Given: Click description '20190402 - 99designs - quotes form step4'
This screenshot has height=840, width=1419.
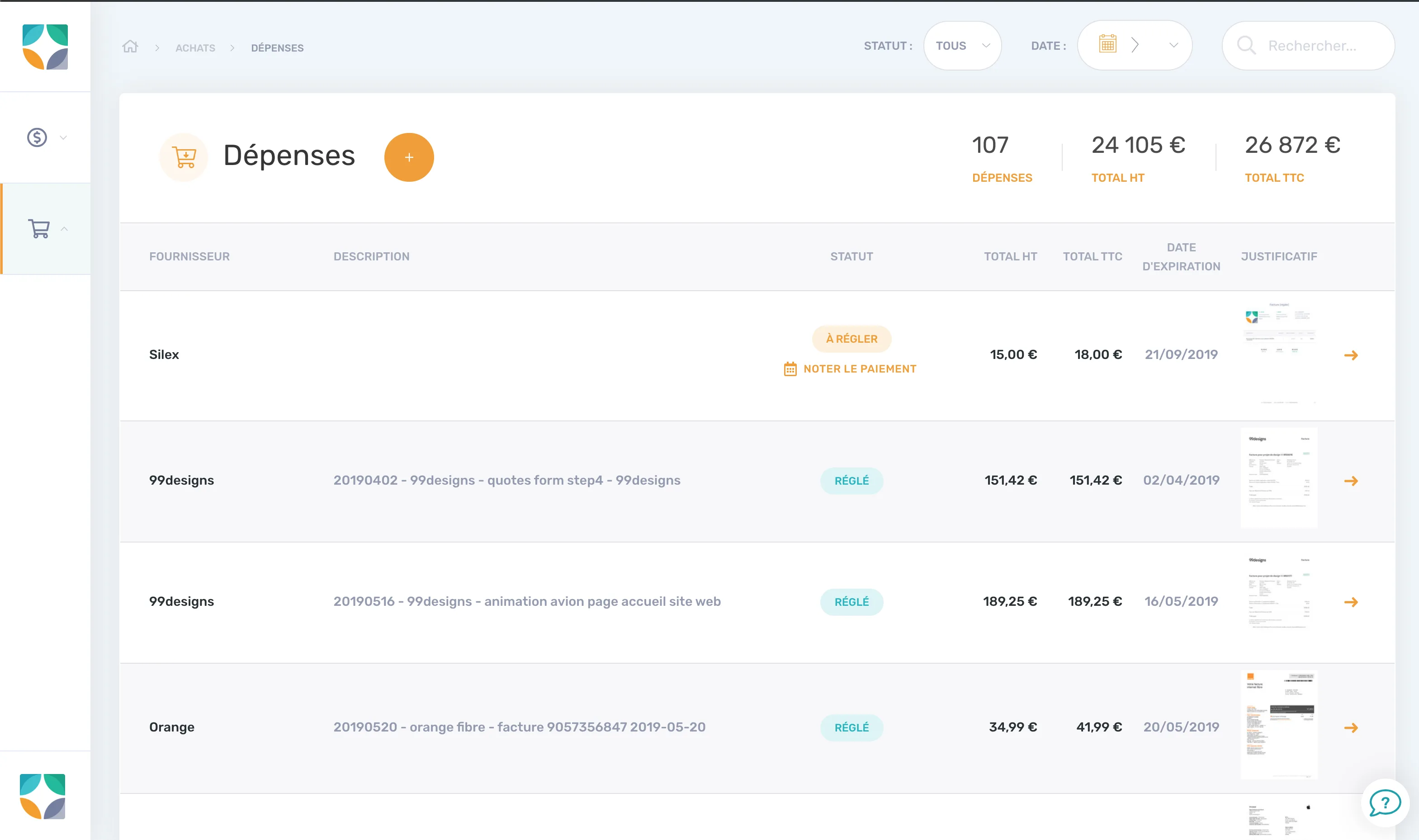Looking at the screenshot, I should click(x=506, y=481).
